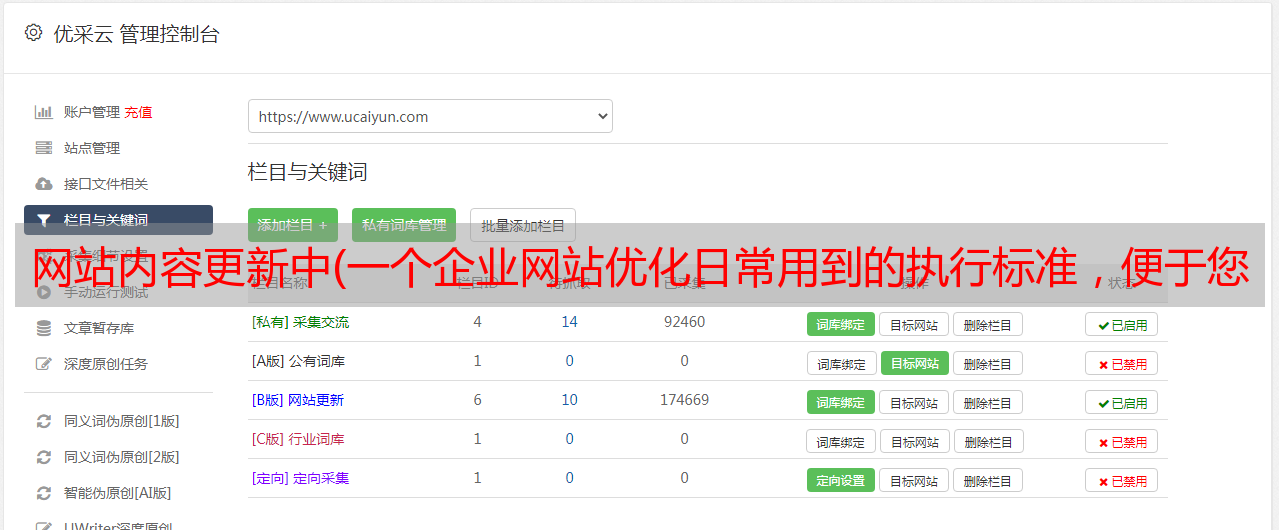Click refresh icon beside 智能伪原创[AI版]
Viewport: 1279px width, 530px height.
43,493
